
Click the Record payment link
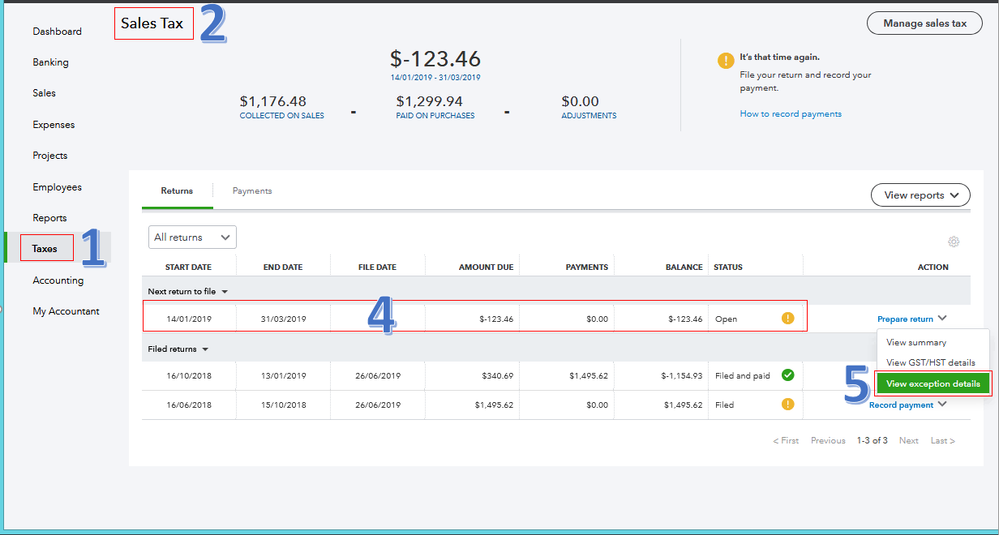[x=901, y=404]
